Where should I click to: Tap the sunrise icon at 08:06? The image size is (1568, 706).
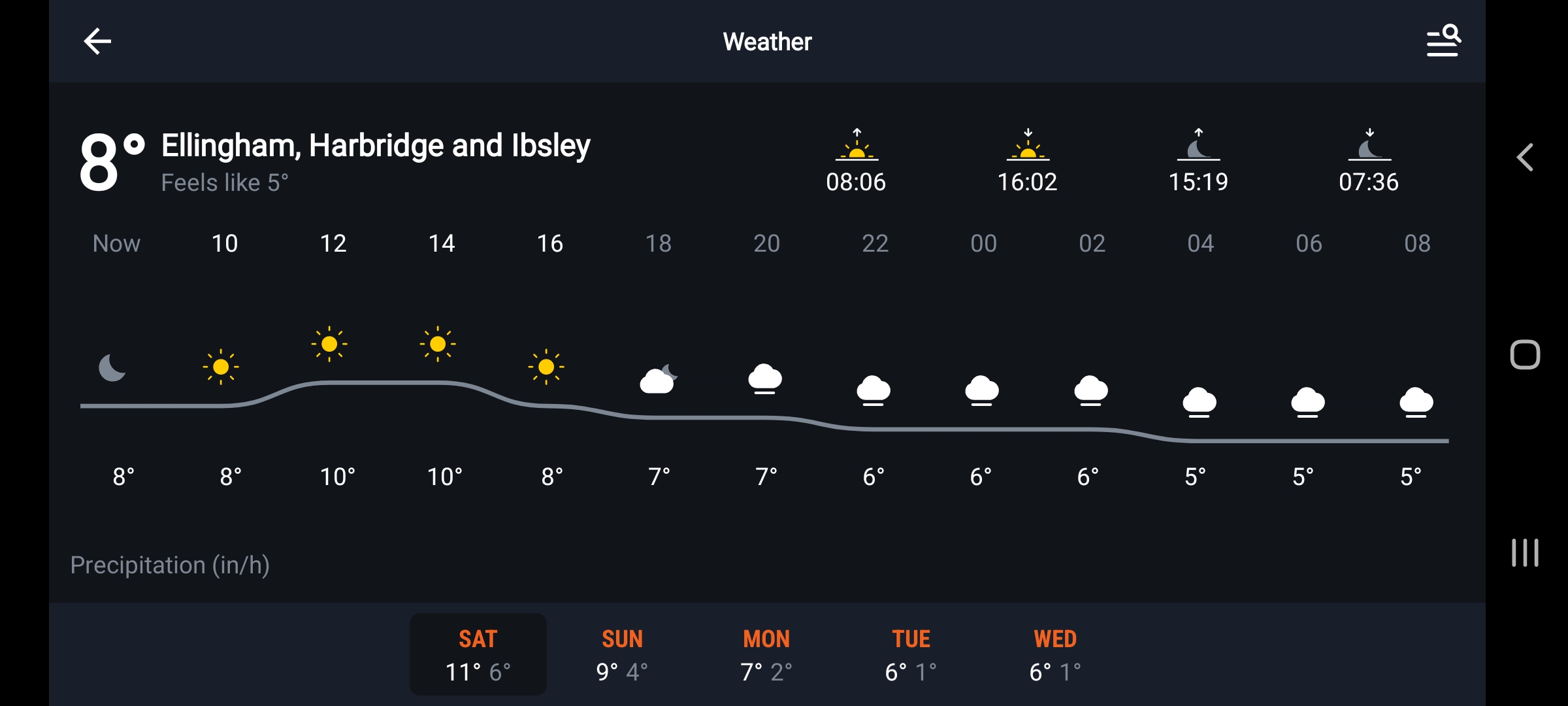[x=857, y=146]
